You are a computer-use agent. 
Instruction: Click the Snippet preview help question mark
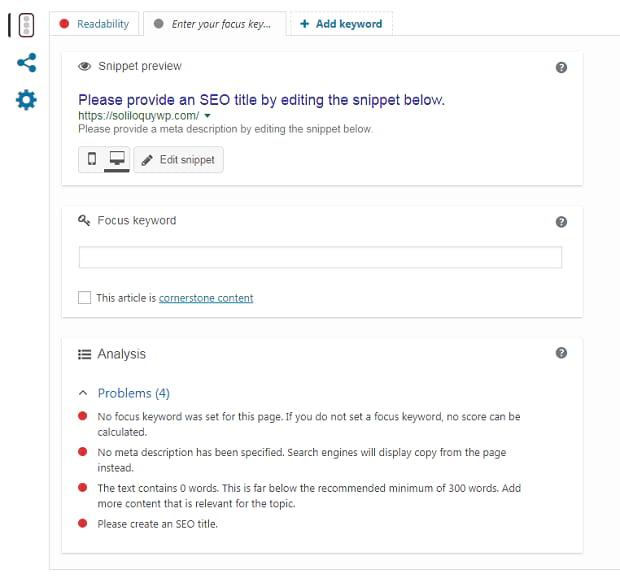(x=561, y=68)
